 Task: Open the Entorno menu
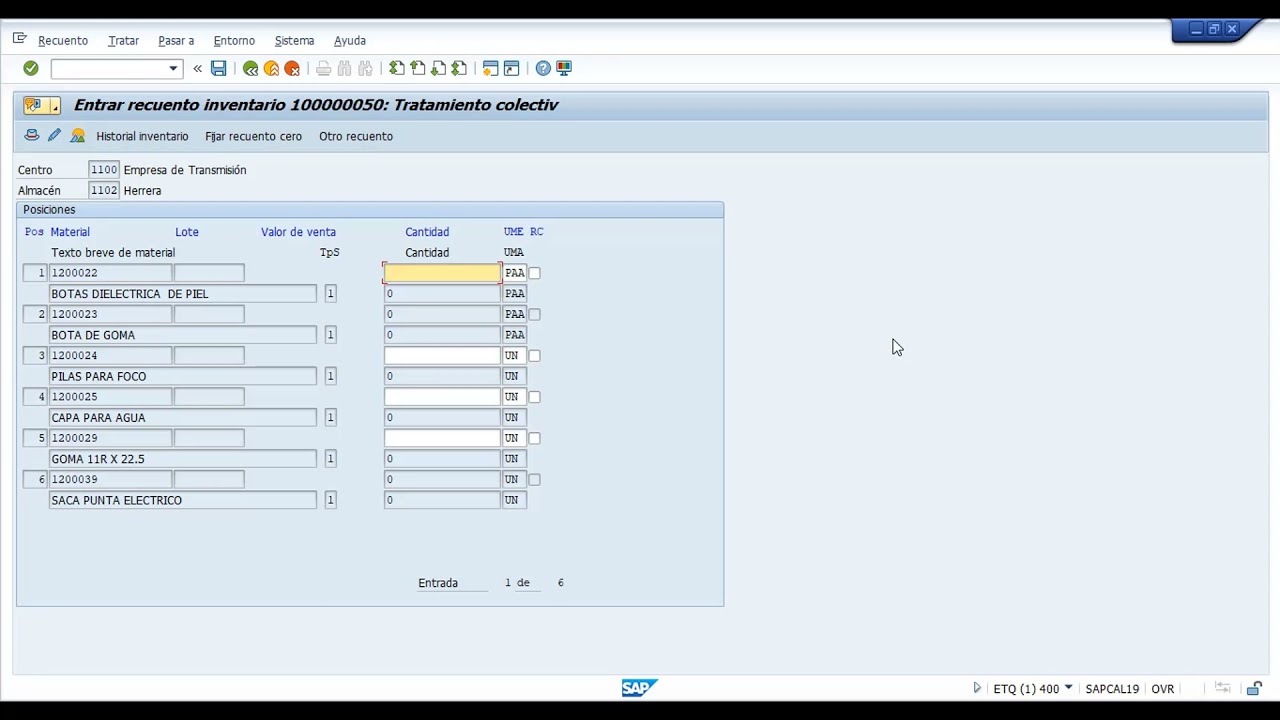pyautogui.click(x=234, y=40)
